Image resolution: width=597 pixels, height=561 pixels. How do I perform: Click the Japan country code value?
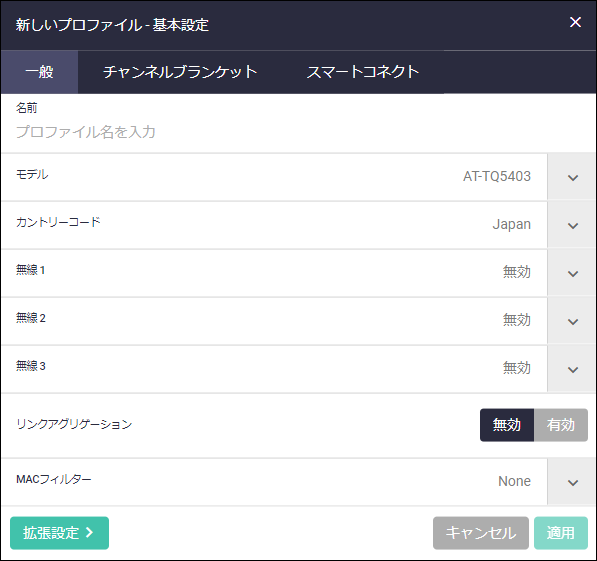click(511, 224)
